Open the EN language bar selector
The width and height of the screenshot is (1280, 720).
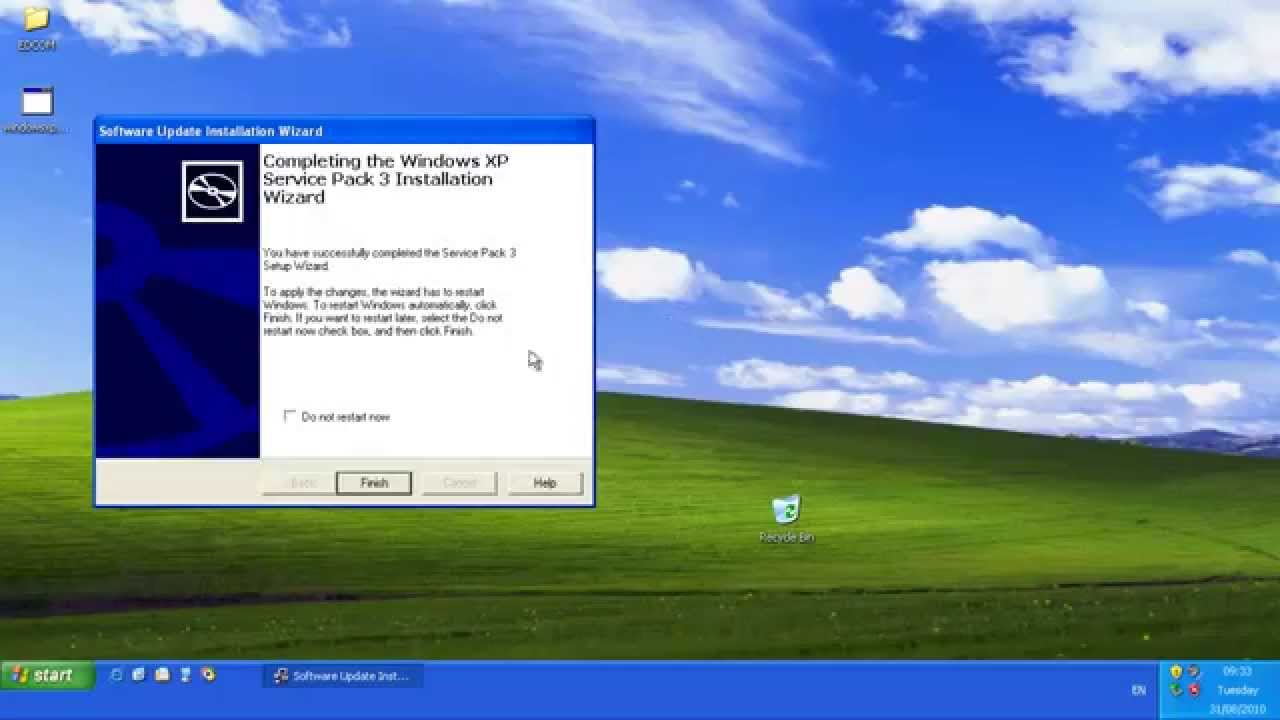tap(1138, 690)
